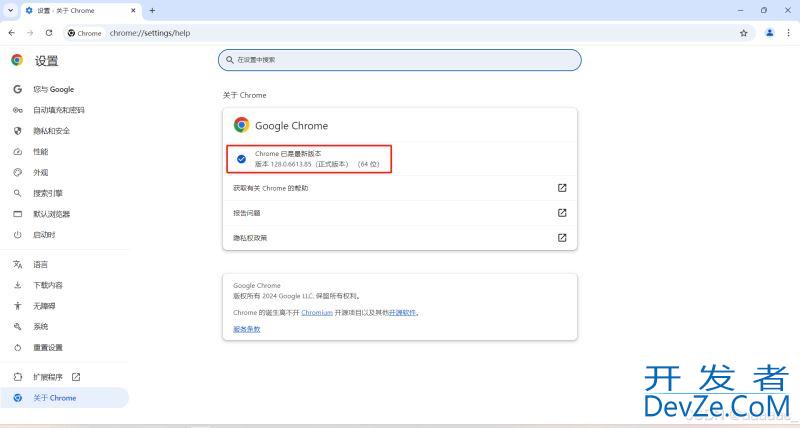This screenshot has width=800, height=428.
Task: Click the Chrome site chip in address bar
Action: coord(85,33)
